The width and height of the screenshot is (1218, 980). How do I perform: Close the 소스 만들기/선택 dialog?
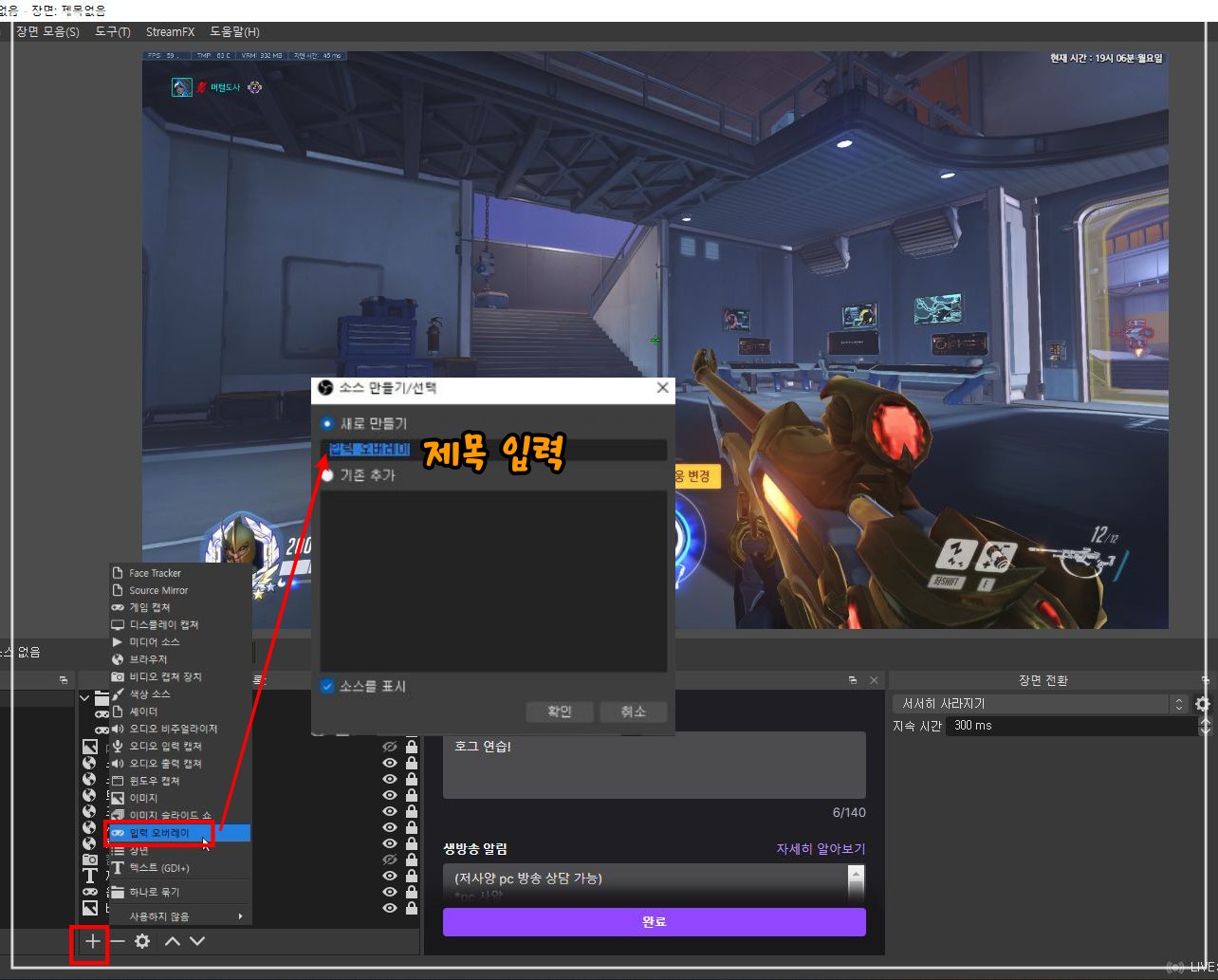point(662,388)
